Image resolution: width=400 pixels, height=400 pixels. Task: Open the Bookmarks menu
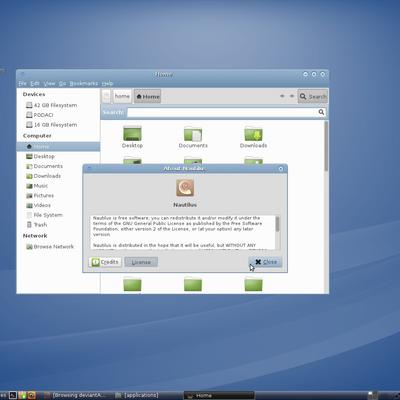[84, 83]
